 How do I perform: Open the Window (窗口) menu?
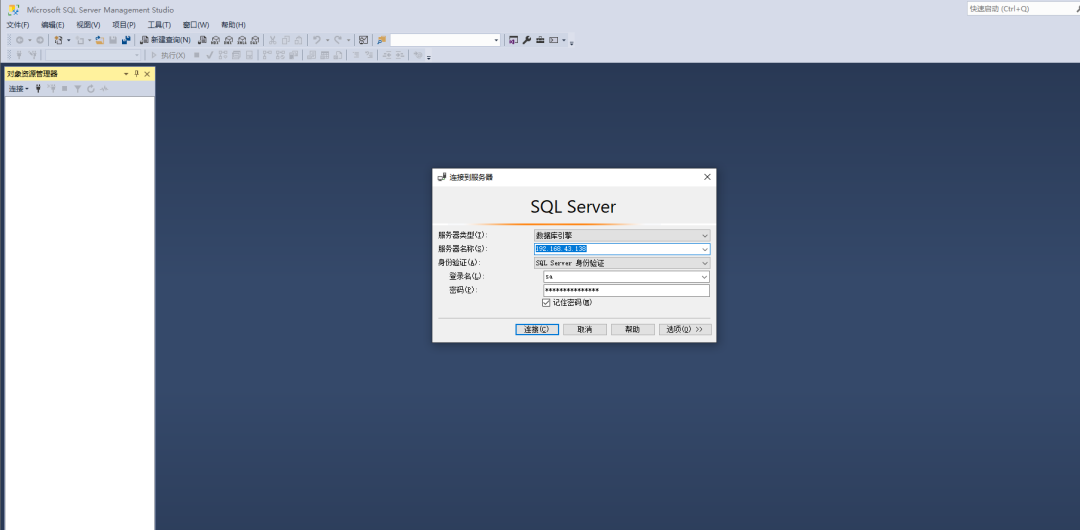click(x=196, y=25)
